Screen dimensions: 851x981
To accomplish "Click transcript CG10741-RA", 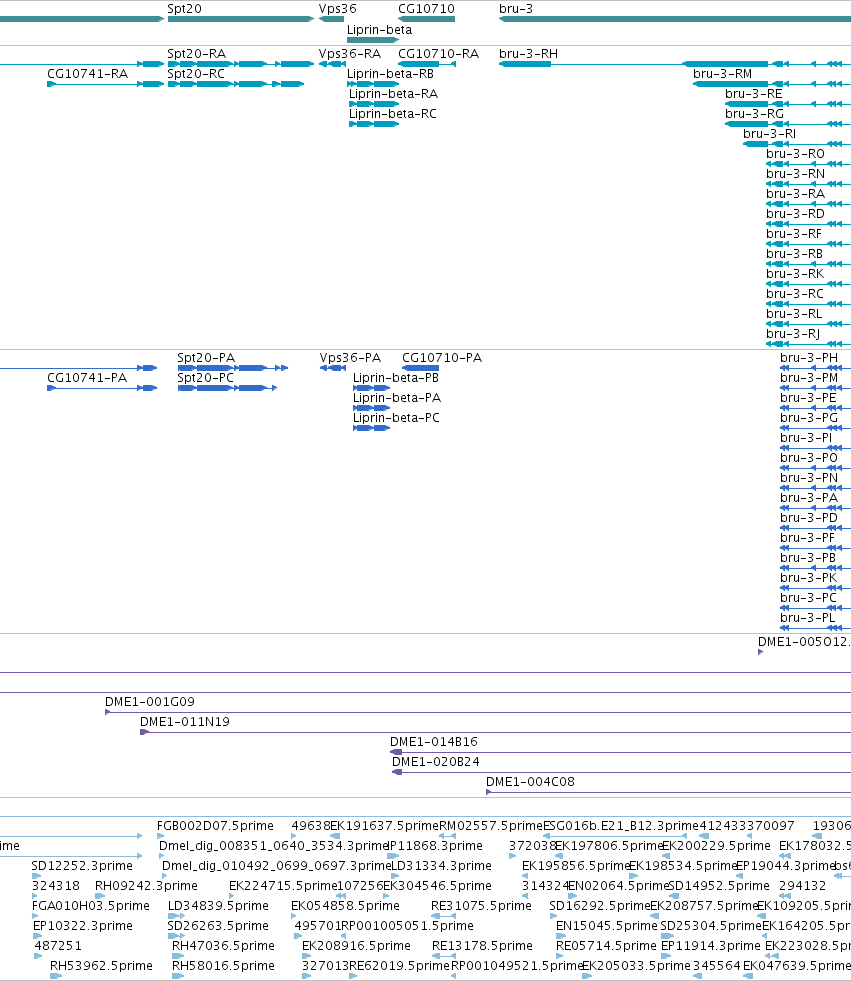I will [x=106, y=84].
